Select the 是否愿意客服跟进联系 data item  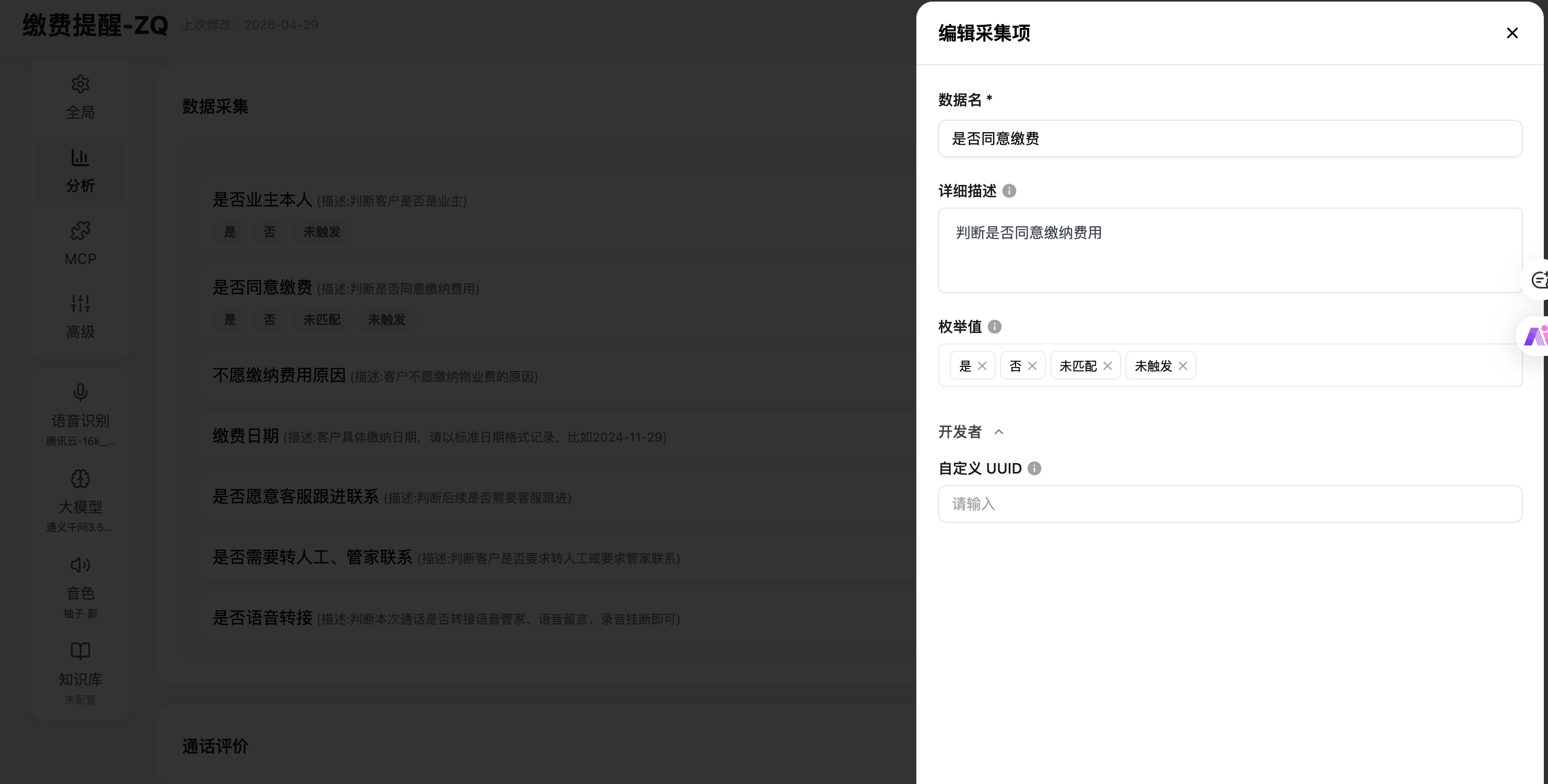coord(557,496)
